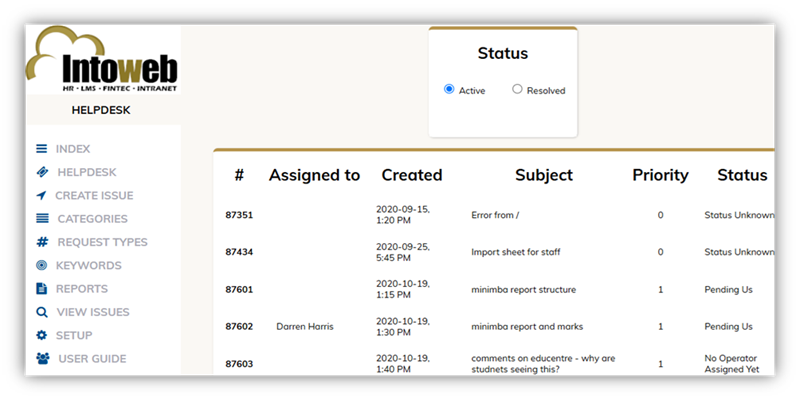Image resolution: width=800 pixels, height=400 pixels.
Task: Open KEYWORDS in sidebar
Action: click(x=89, y=265)
